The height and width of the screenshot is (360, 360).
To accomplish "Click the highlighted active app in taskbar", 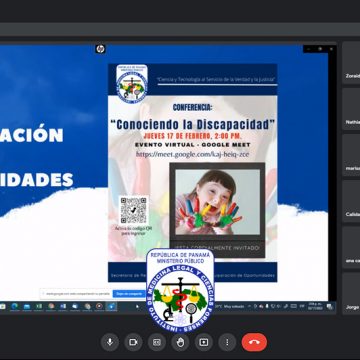I will click(111, 306).
